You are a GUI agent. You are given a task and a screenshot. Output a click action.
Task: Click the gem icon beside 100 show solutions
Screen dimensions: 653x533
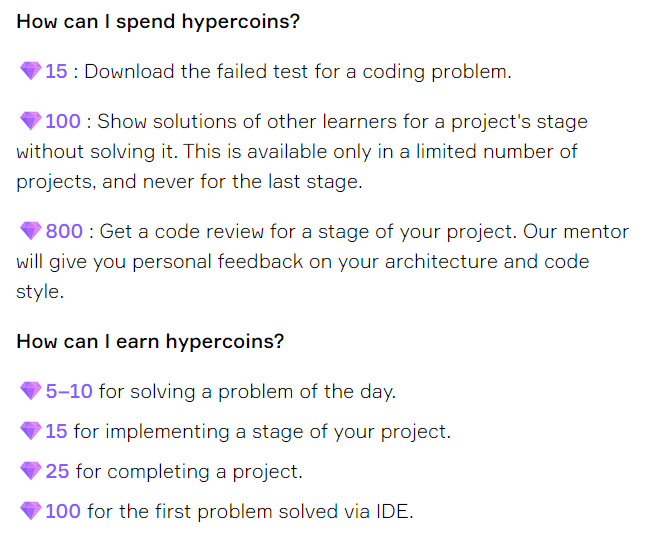pyautogui.click(x=31, y=121)
